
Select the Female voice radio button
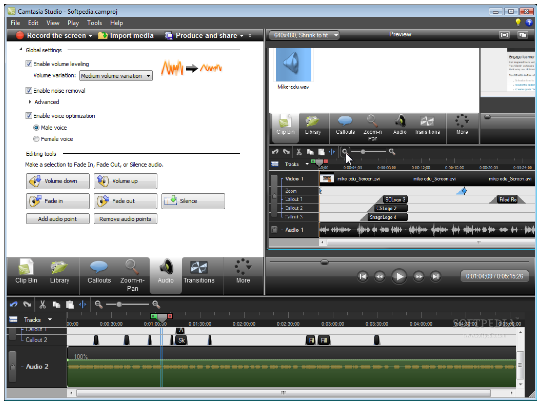click(36, 139)
